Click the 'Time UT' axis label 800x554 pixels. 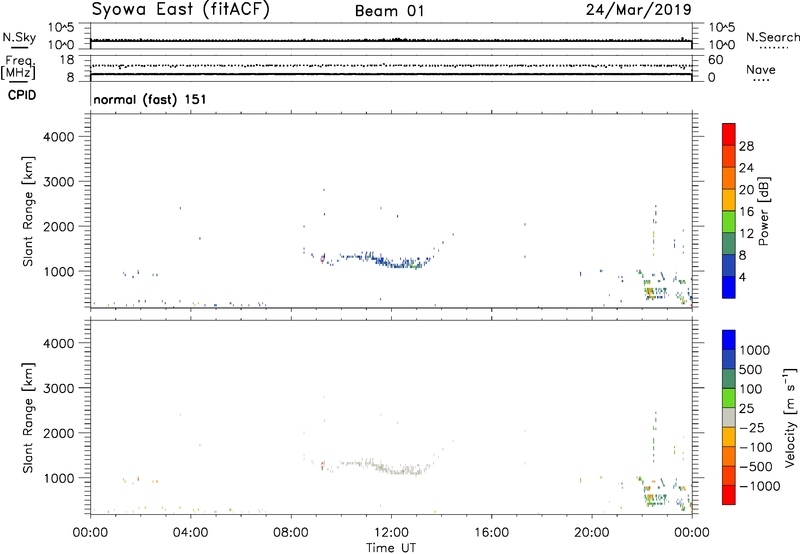[391, 547]
